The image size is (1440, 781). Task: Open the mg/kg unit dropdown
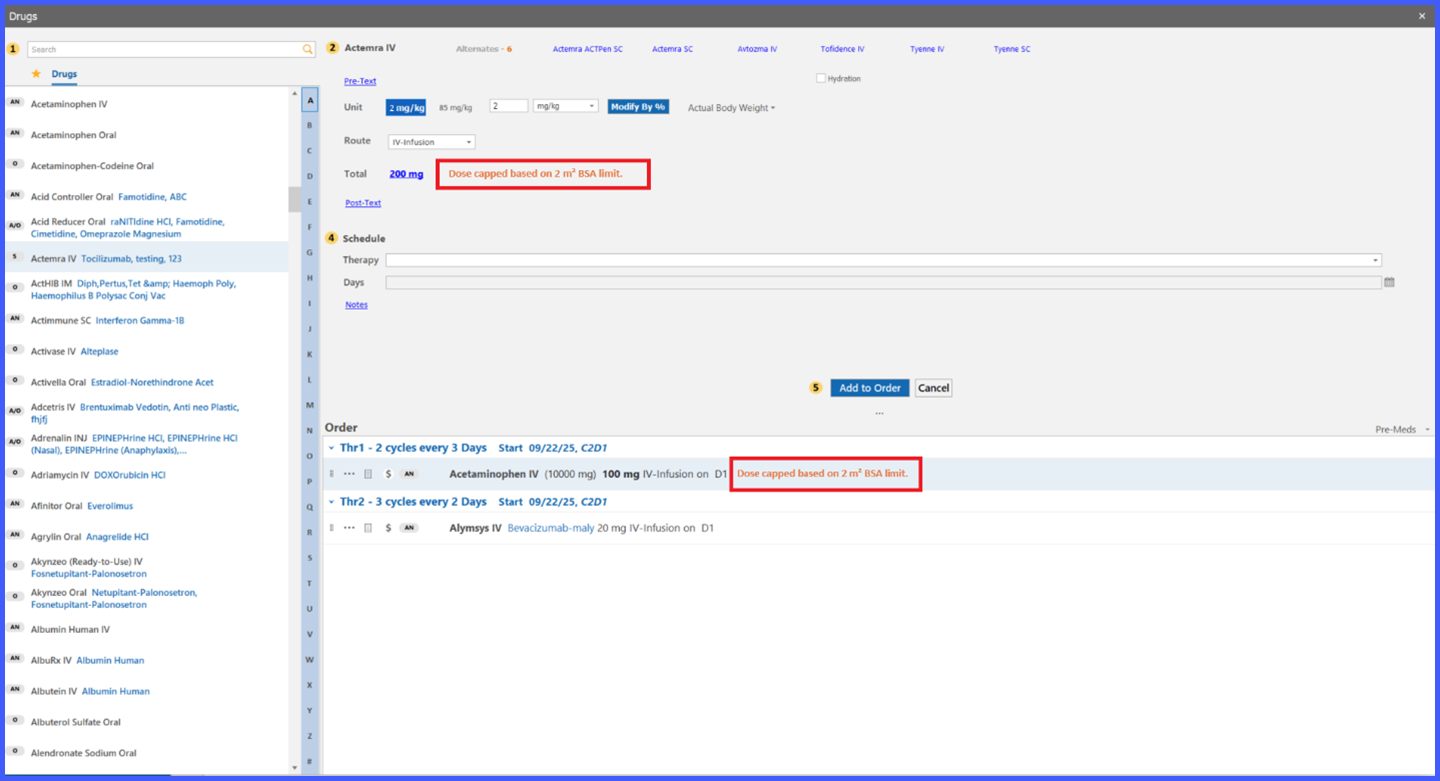point(565,106)
